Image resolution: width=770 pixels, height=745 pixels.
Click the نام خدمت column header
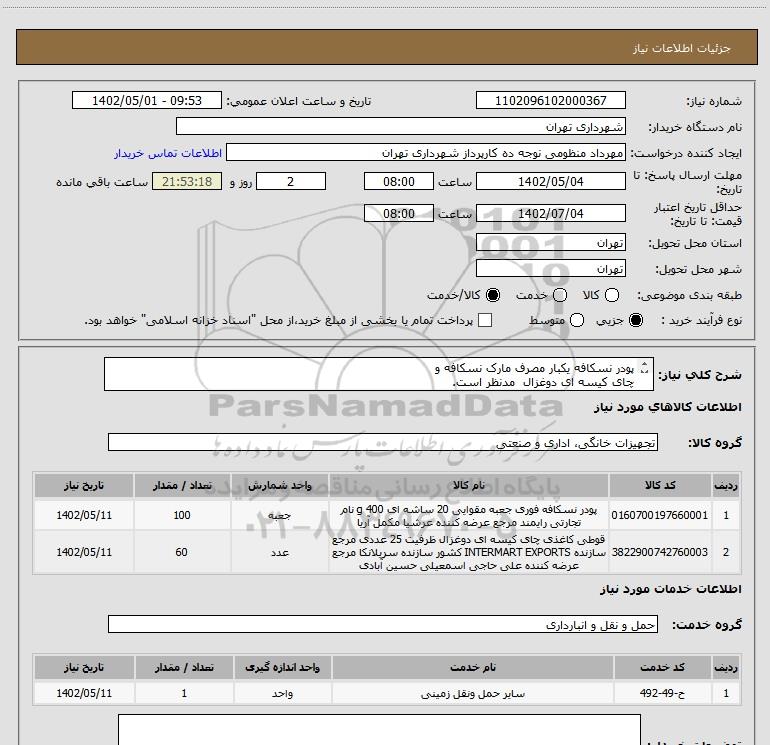473,667
